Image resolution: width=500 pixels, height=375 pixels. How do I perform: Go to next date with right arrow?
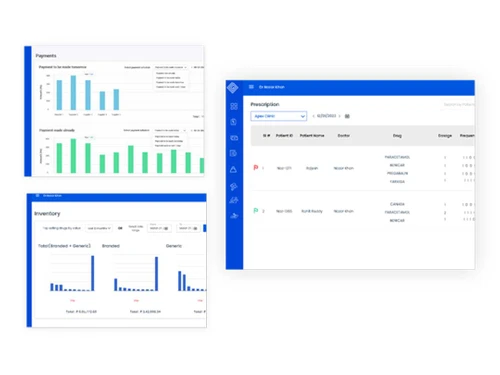click(339, 116)
